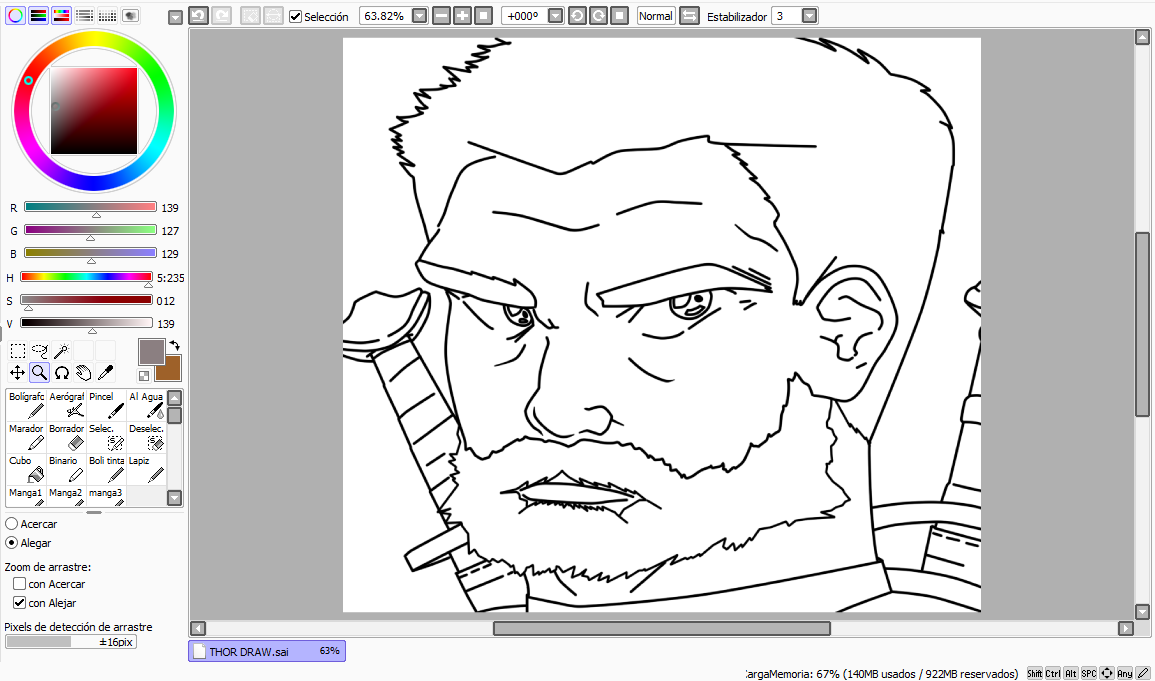Choose the Cubo bucket fill tool

point(27,470)
